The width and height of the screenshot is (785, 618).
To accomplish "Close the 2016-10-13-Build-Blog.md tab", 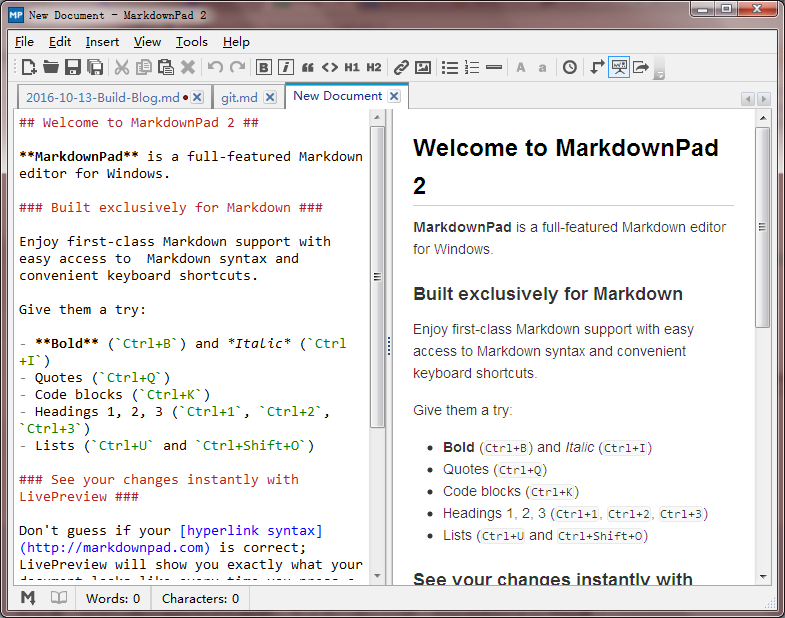I will (198, 97).
